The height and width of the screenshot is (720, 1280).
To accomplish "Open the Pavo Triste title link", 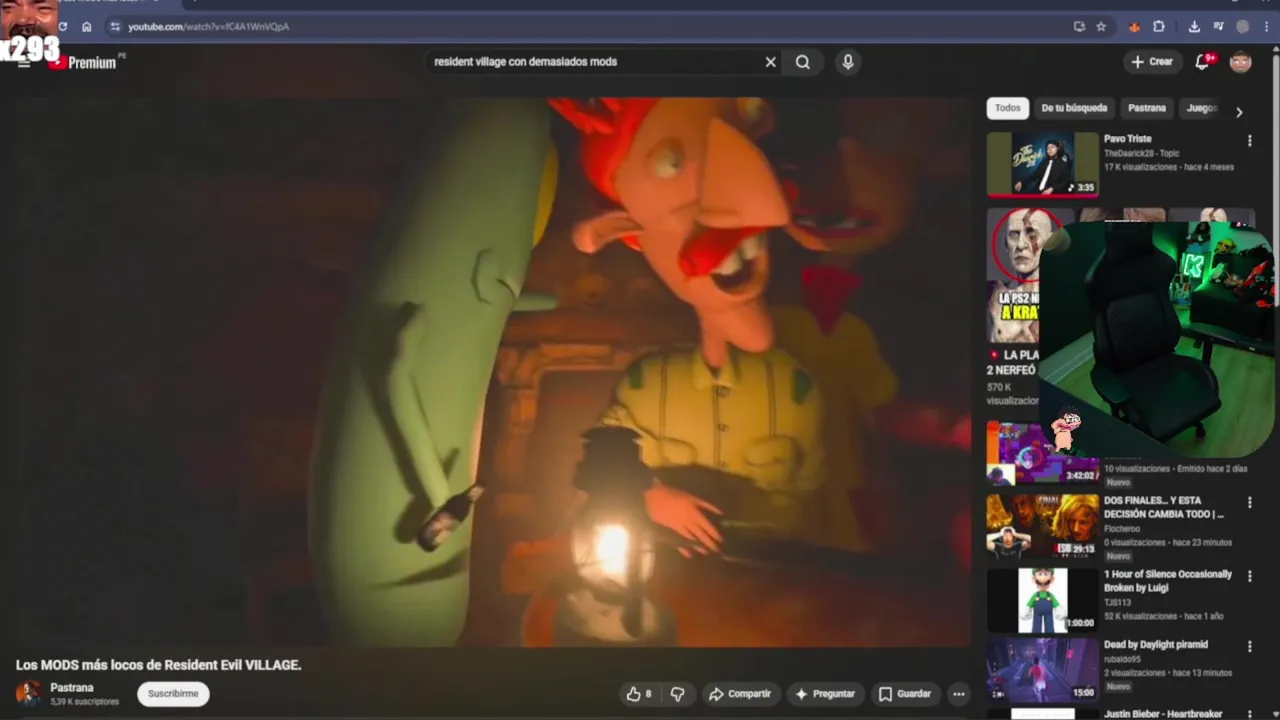I will coord(1127,139).
